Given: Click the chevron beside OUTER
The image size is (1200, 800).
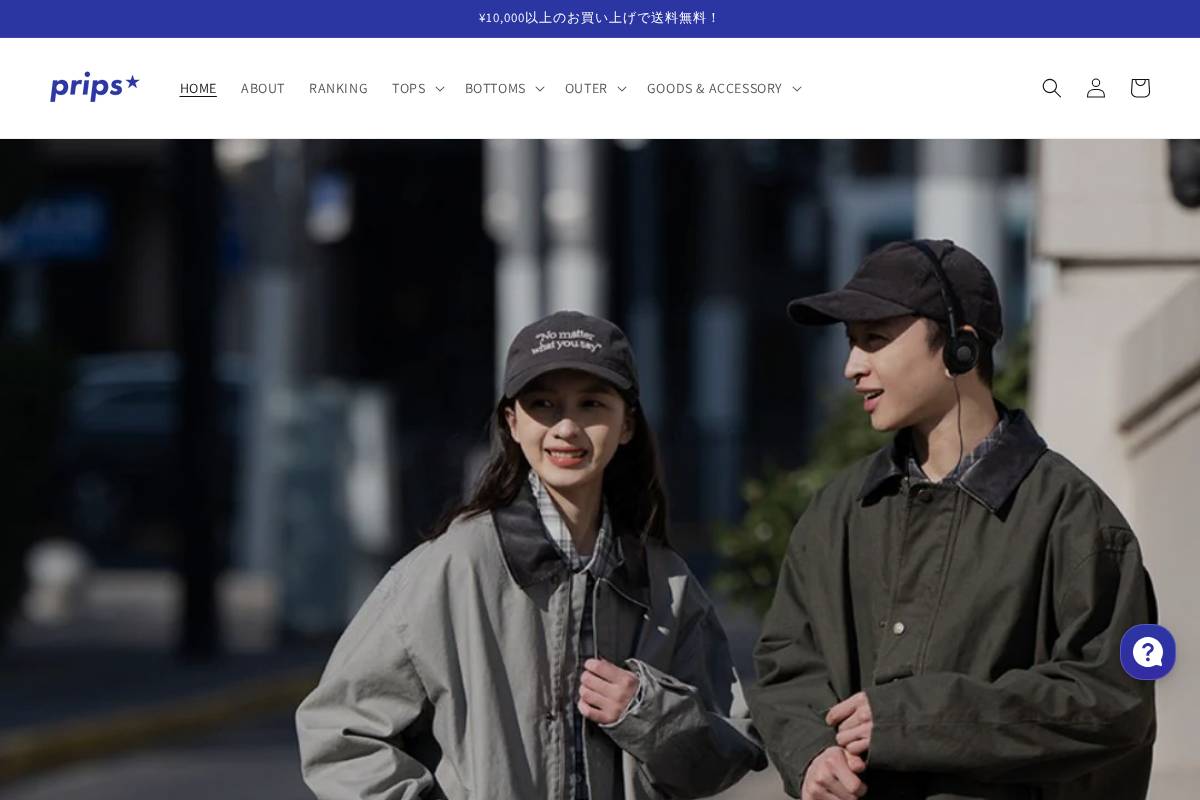Looking at the screenshot, I should tap(621, 88).
